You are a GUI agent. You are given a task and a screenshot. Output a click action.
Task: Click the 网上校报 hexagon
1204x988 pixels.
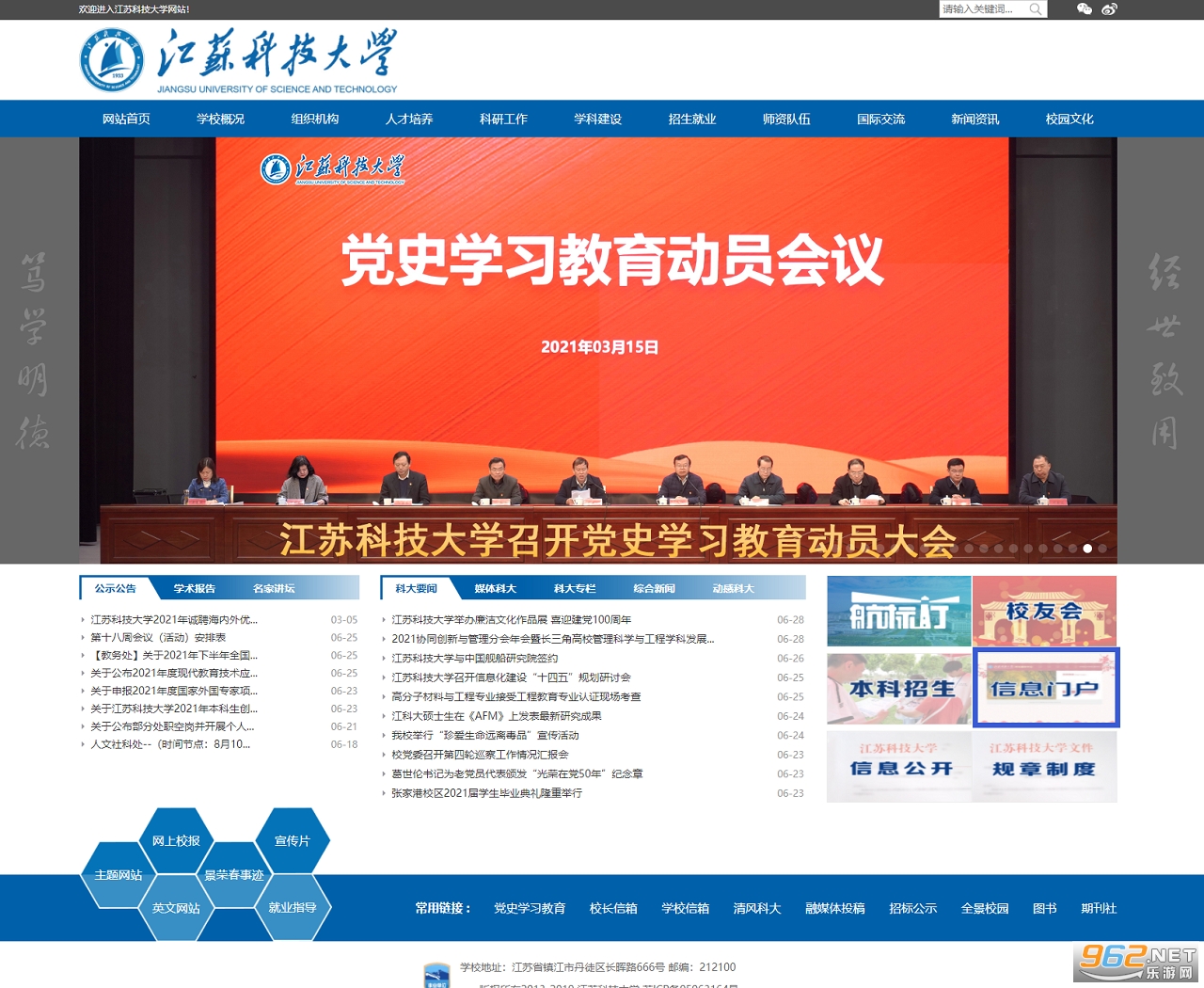(176, 840)
